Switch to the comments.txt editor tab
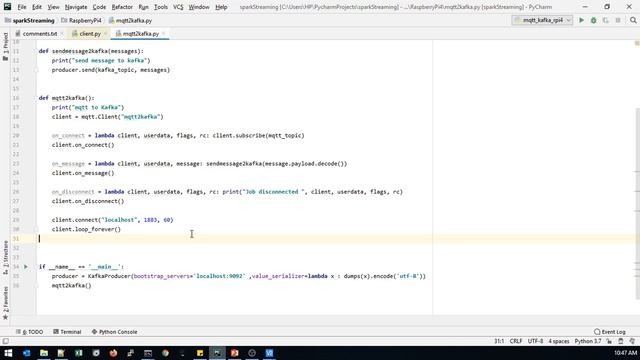 click(x=40, y=33)
